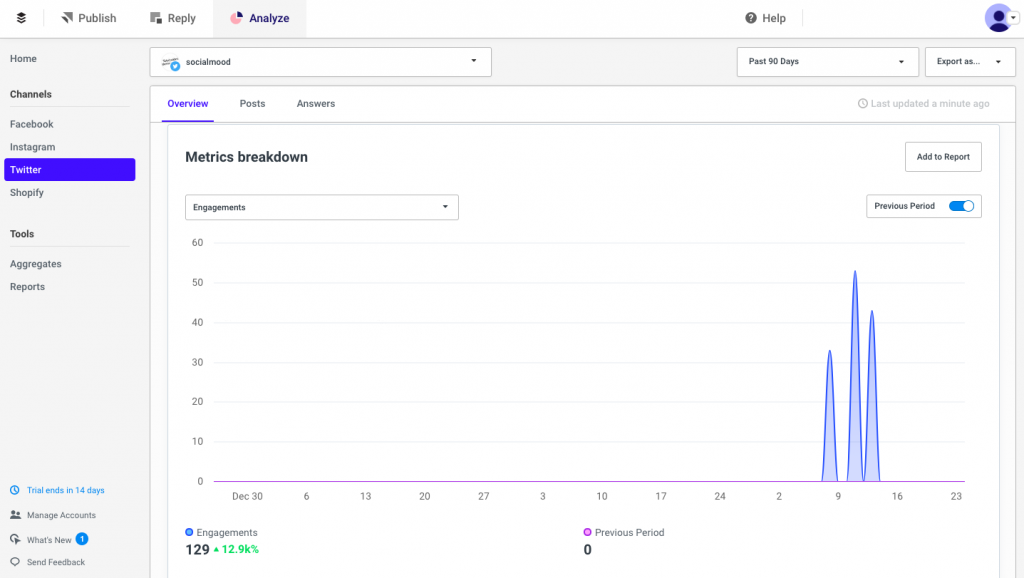Click the first chart peak near 33
This screenshot has width=1024, height=578.
coord(829,352)
